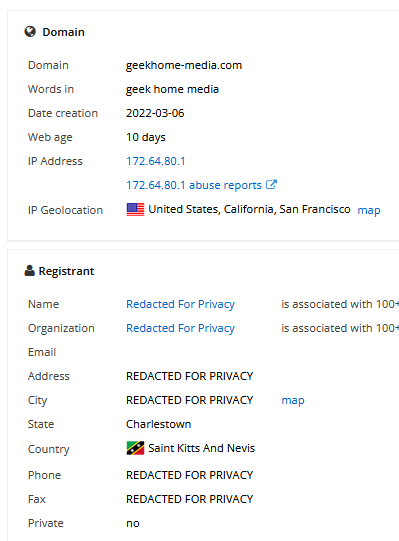
Task: Click the 'Domain' section heading
Action: tap(64, 32)
